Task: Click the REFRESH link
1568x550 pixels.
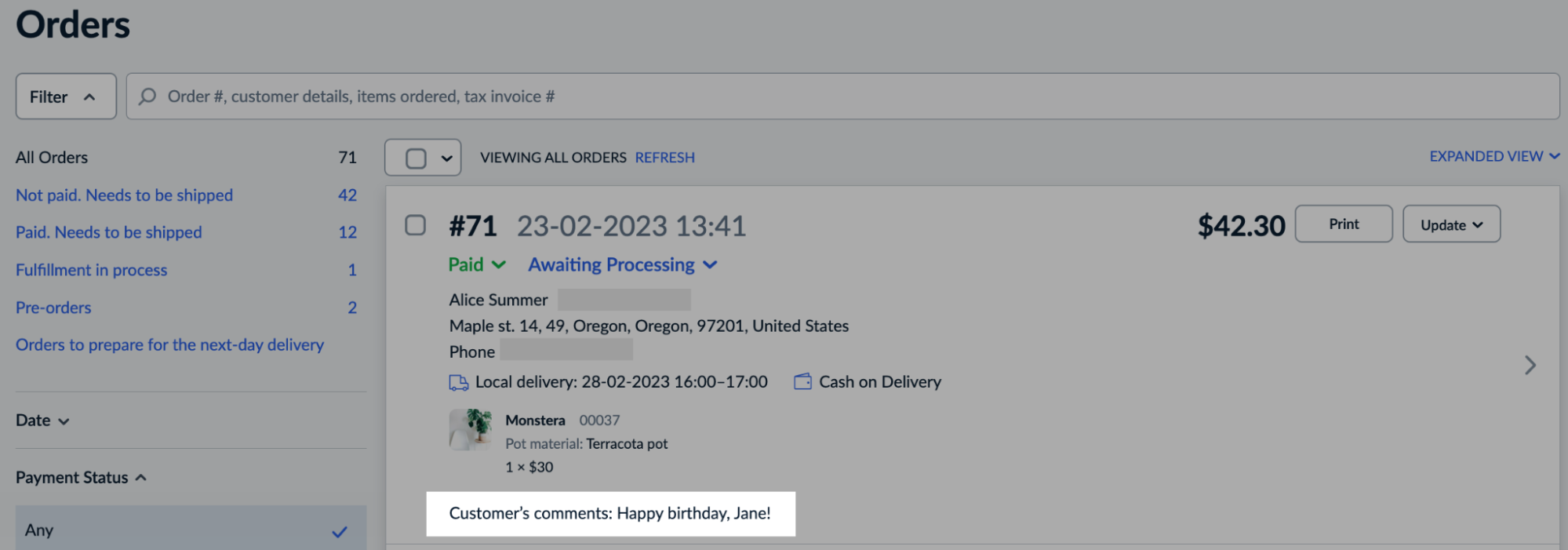Action: point(664,157)
